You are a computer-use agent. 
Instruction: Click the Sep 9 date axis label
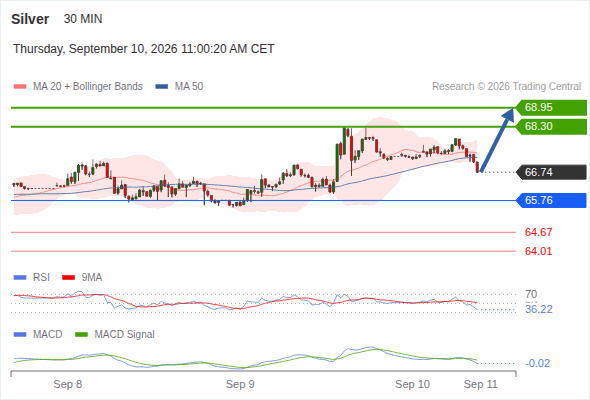click(x=240, y=384)
